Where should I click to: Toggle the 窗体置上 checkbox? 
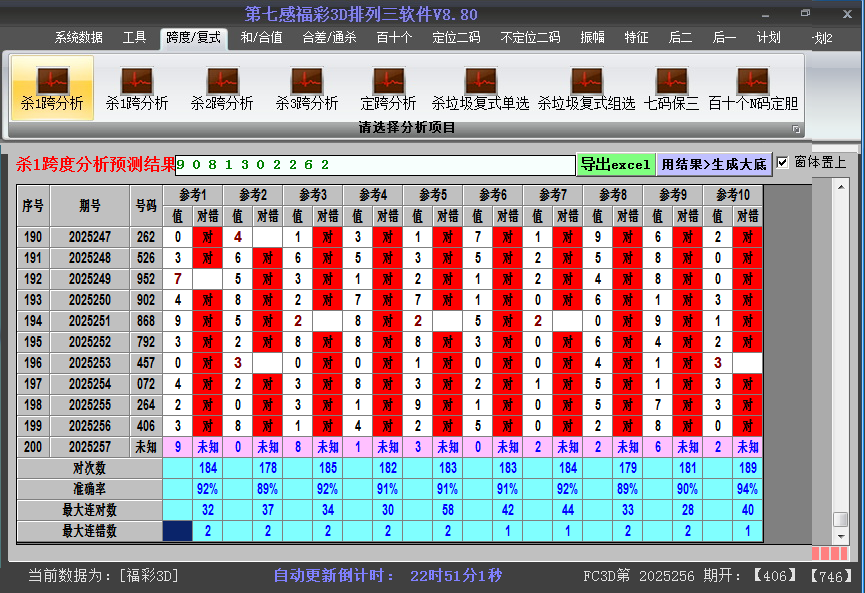(783, 162)
